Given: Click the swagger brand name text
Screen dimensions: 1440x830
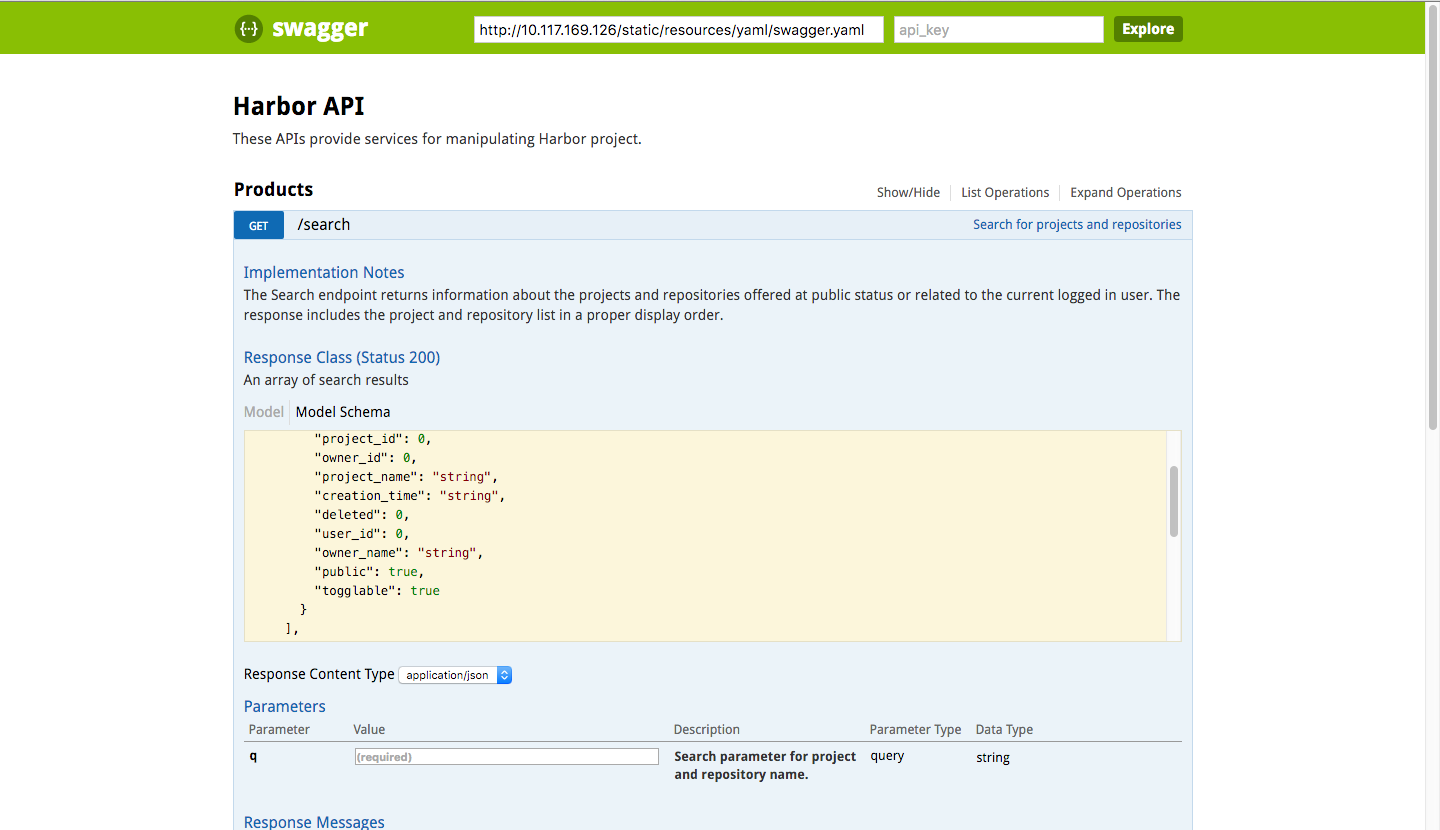Looking at the screenshot, I should point(320,29).
